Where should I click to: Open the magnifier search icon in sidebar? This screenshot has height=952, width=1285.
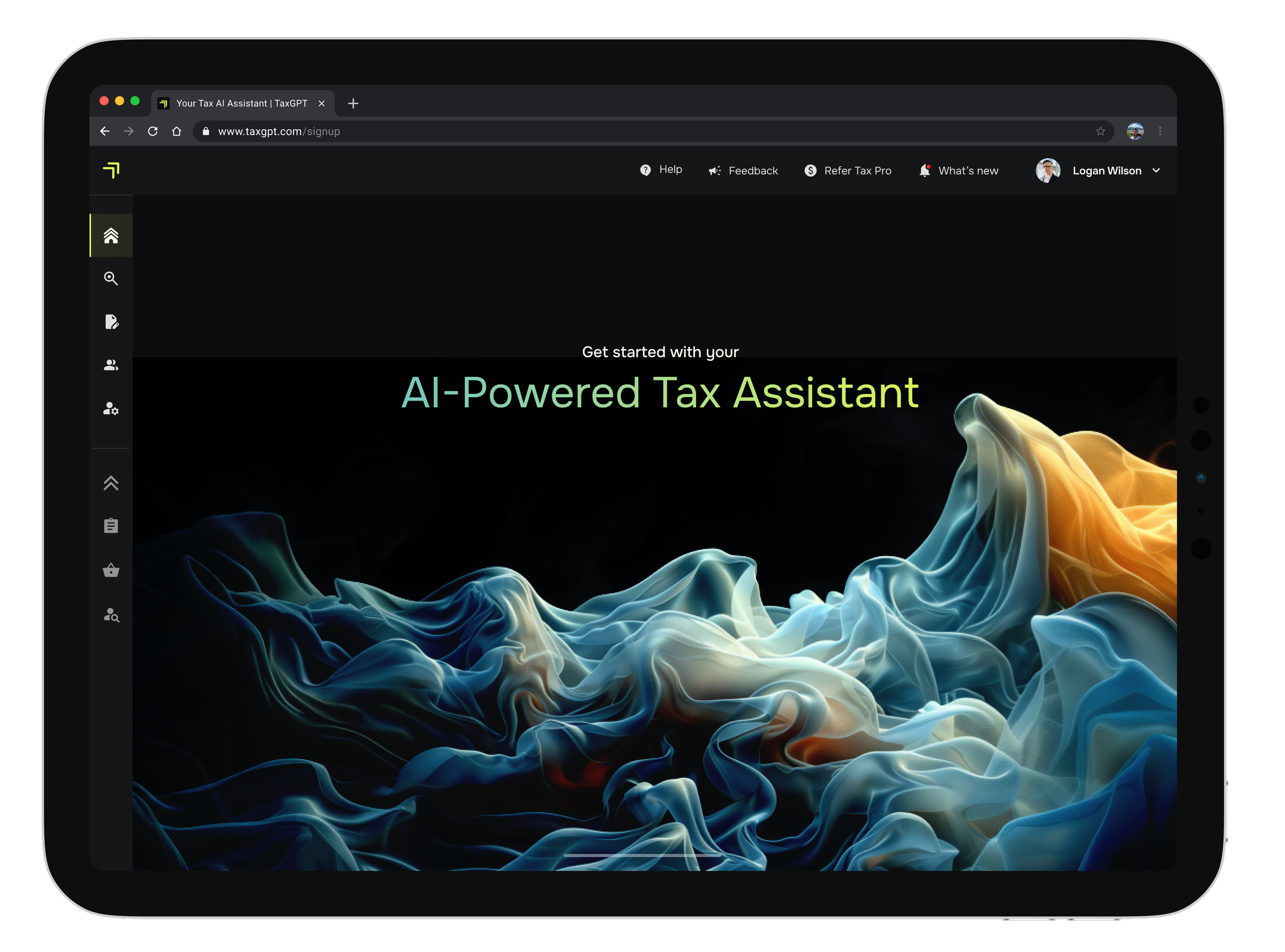click(111, 279)
